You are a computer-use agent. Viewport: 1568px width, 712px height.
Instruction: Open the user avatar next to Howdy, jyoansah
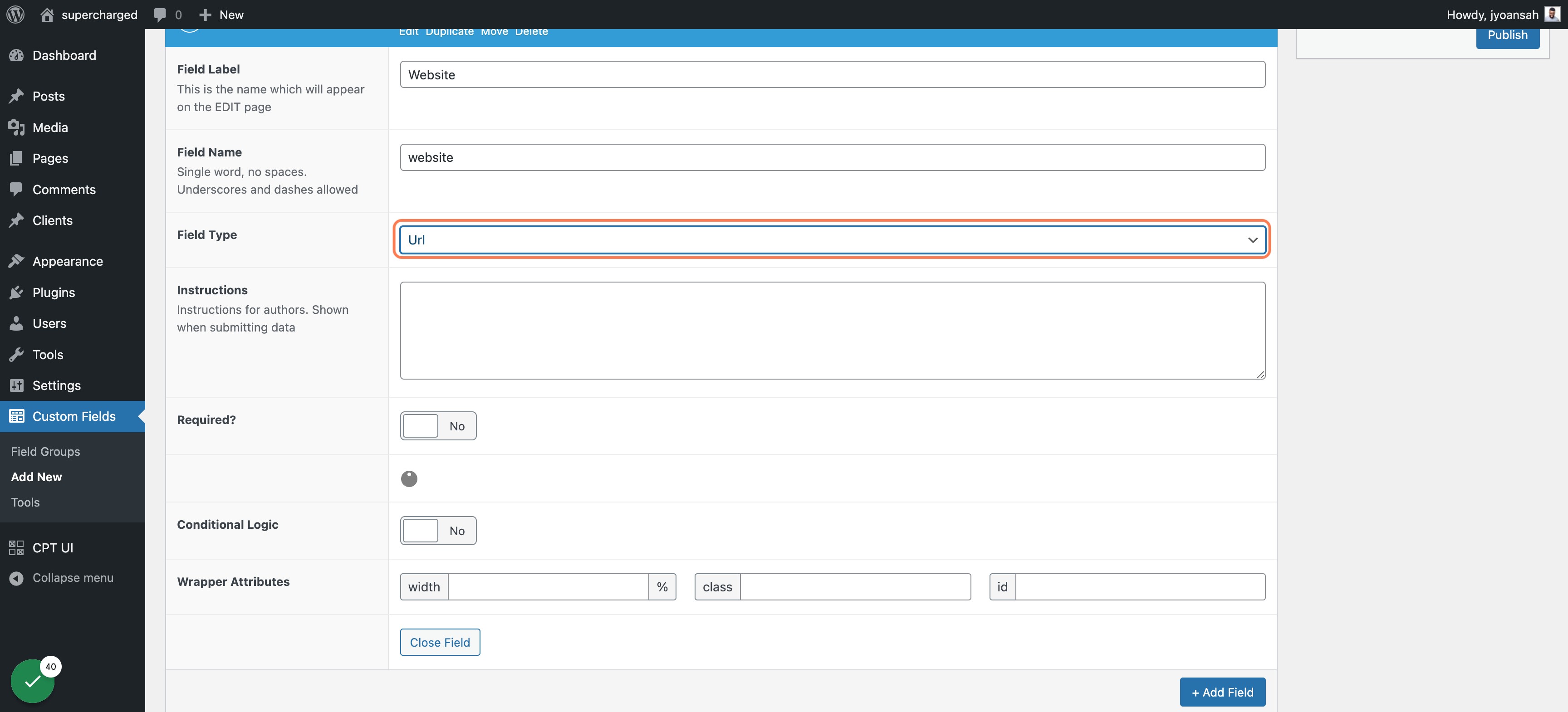(x=1553, y=14)
